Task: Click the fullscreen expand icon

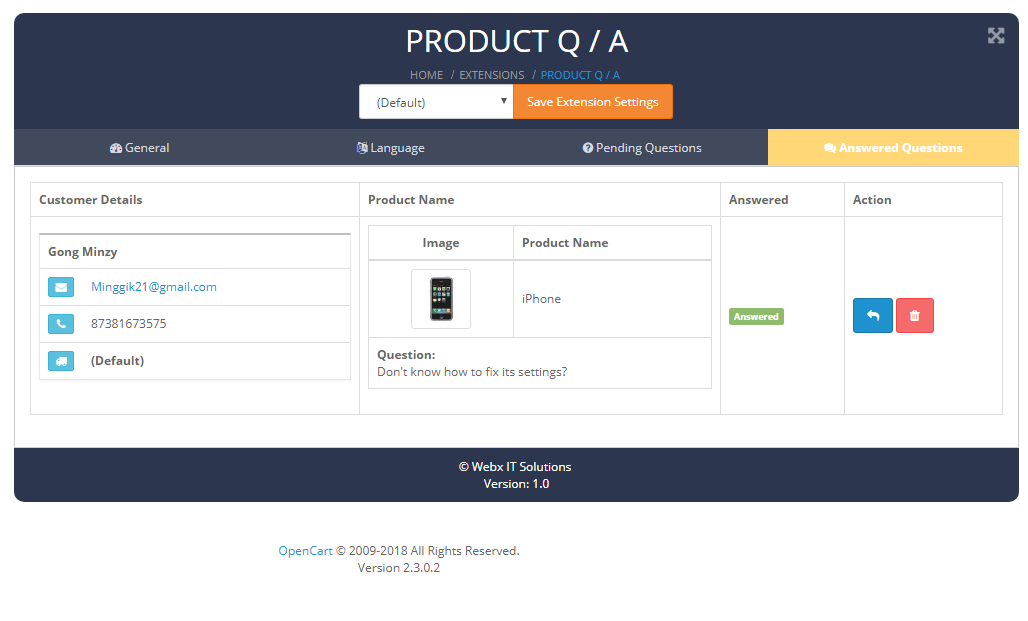Action: [996, 35]
